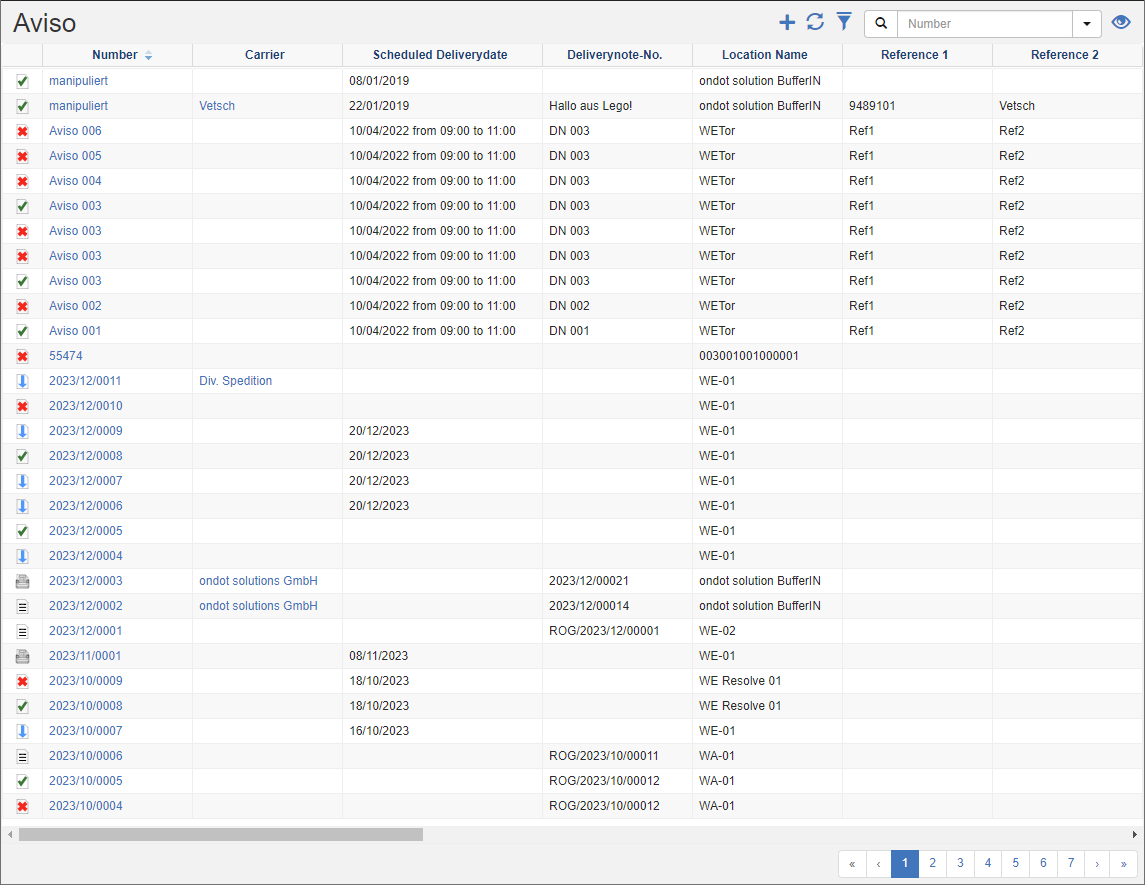Open the search field dropdown arrow
Viewport: 1145px width, 885px height.
click(1087, 24)
